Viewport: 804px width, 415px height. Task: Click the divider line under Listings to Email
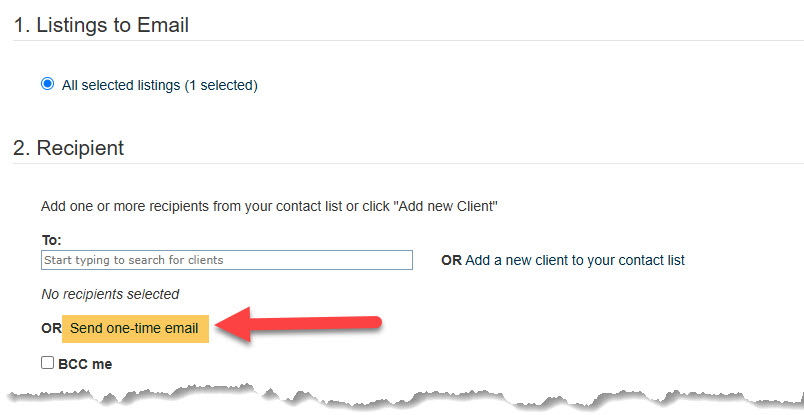pos(408,41)
